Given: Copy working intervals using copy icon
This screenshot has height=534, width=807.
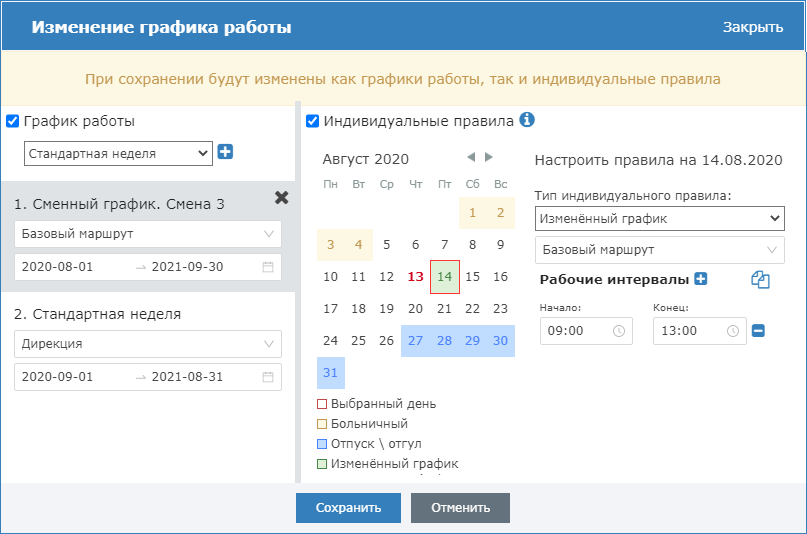Looking at the screenshot, I should (x=760, y=281).
